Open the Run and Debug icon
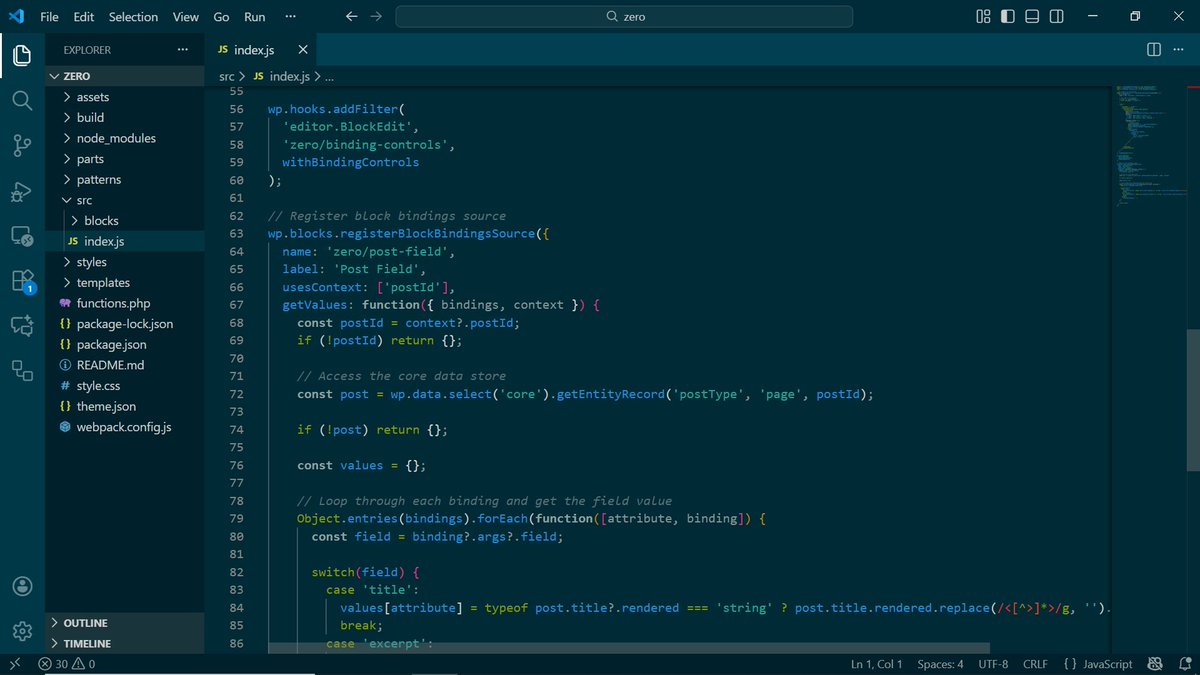The height and width of the screenshot is (675, 1200). coord(21,190)
